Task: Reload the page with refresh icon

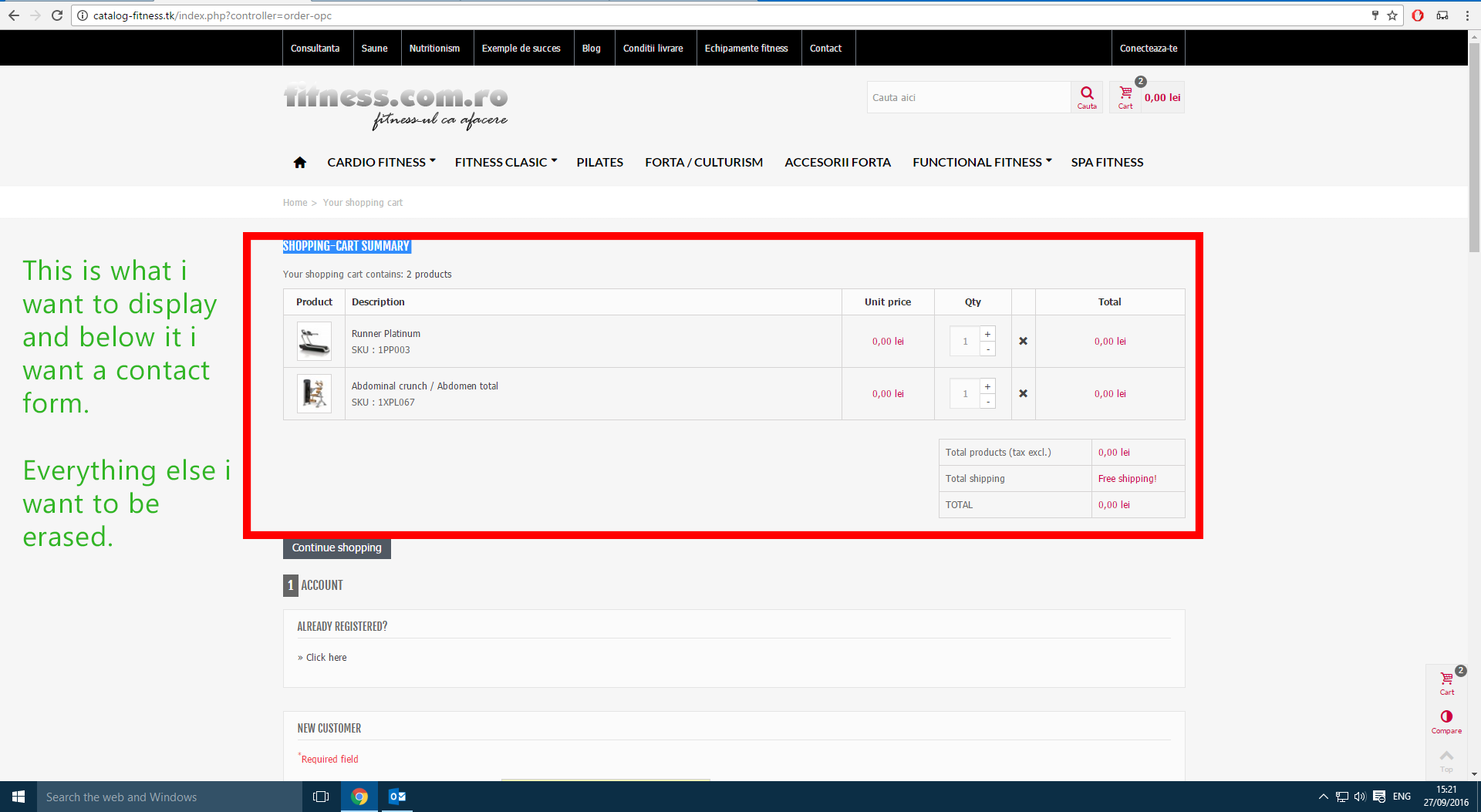Action: (x=57, y=15)
